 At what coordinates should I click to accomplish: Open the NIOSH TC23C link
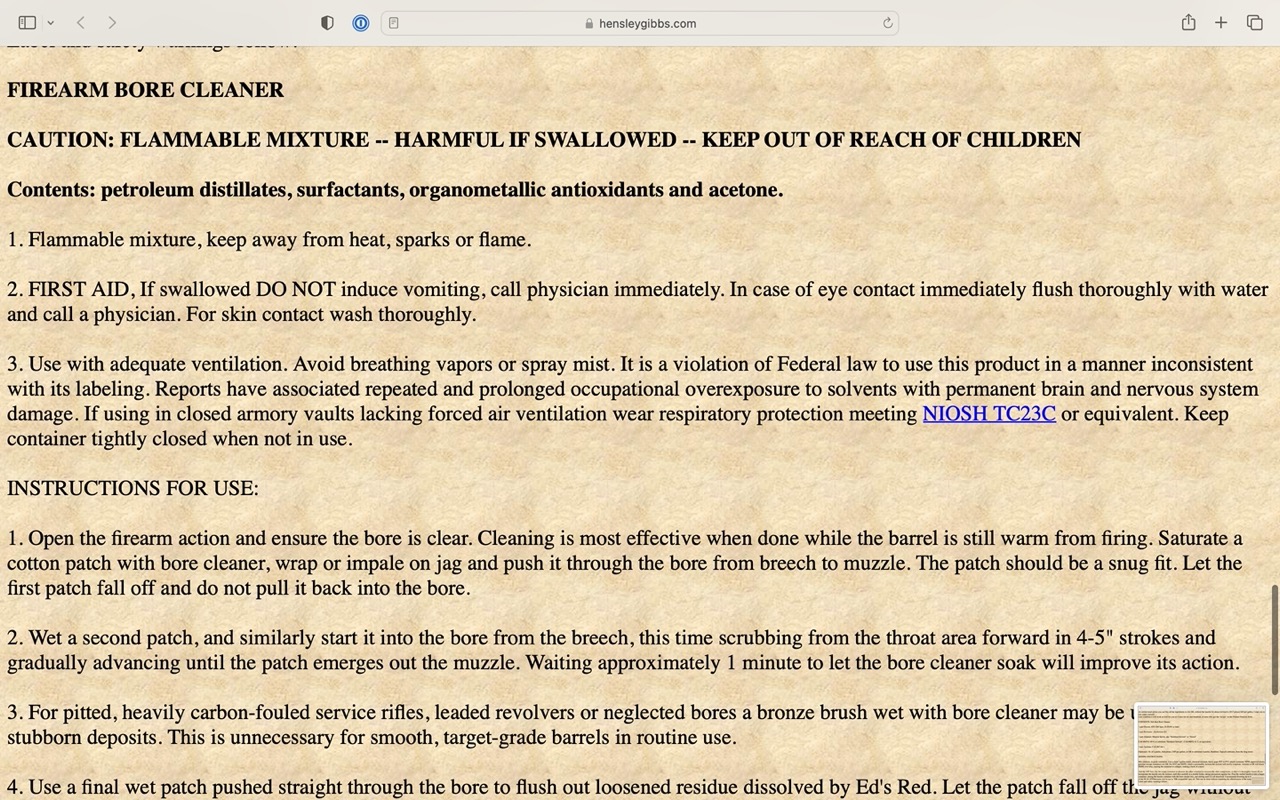pos(989,414)
